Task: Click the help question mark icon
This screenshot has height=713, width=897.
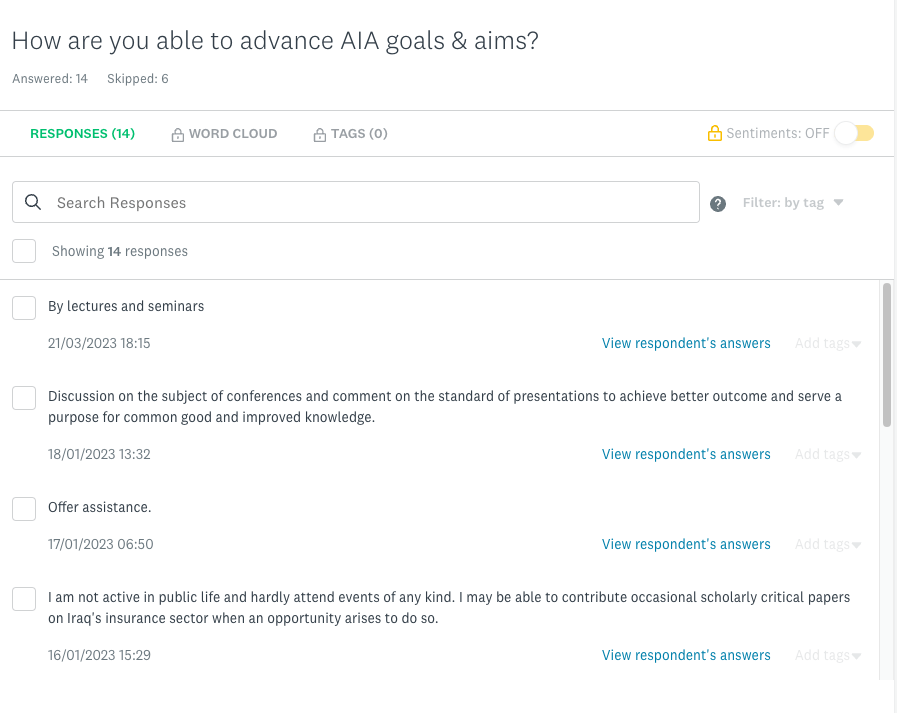Action: point(718,204)
